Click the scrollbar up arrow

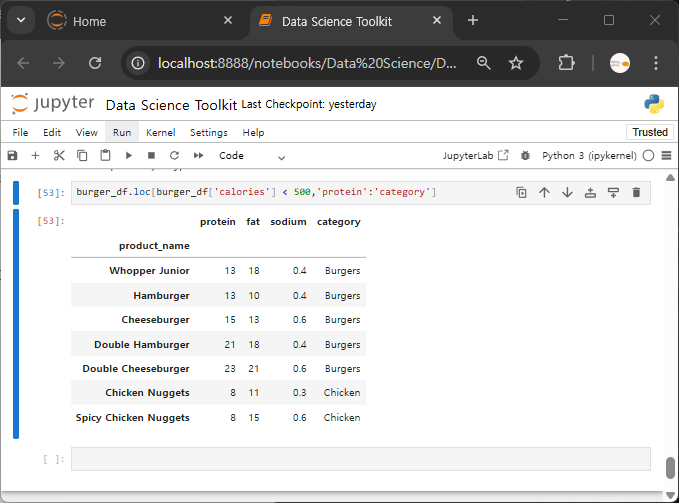pyautogui.click(x=670, y=177)
